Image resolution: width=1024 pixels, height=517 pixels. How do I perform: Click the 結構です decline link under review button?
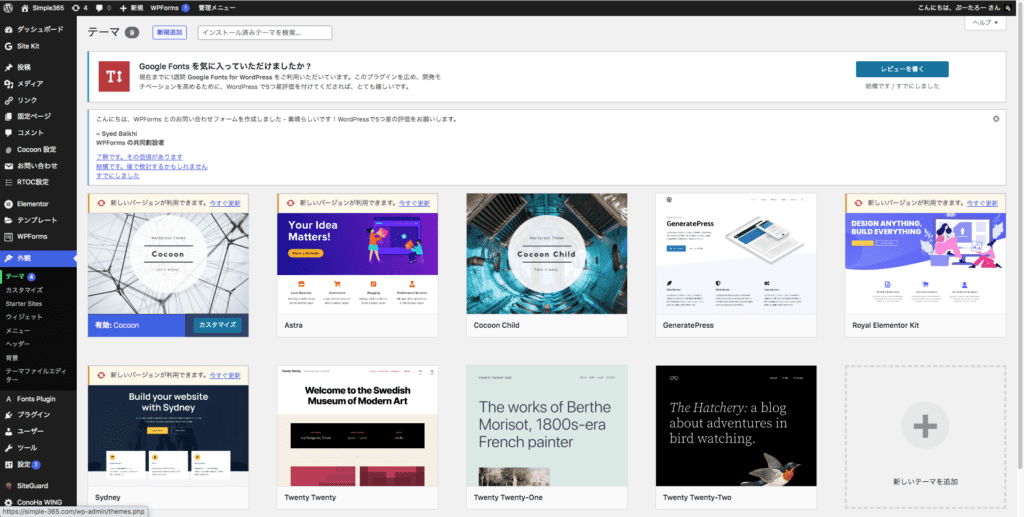click(879, 86)
